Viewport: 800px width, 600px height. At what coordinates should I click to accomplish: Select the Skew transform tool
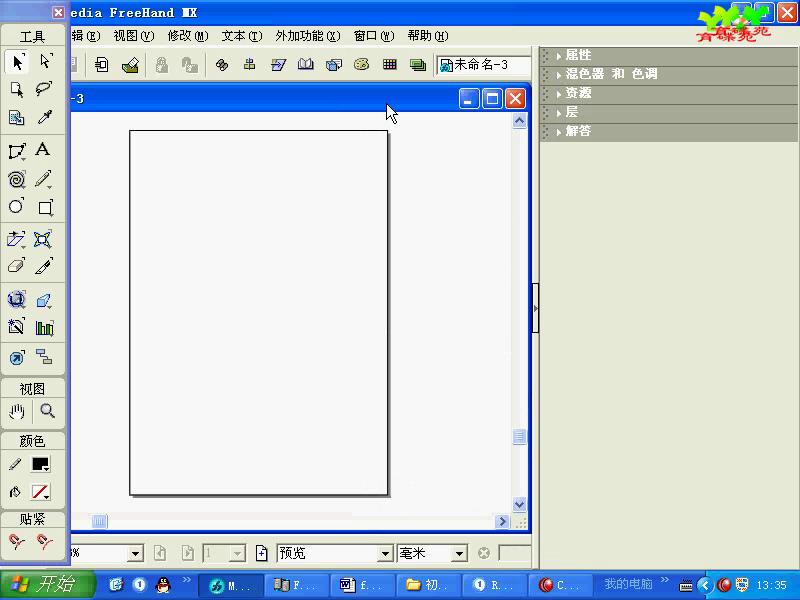(x=16, y=239)
